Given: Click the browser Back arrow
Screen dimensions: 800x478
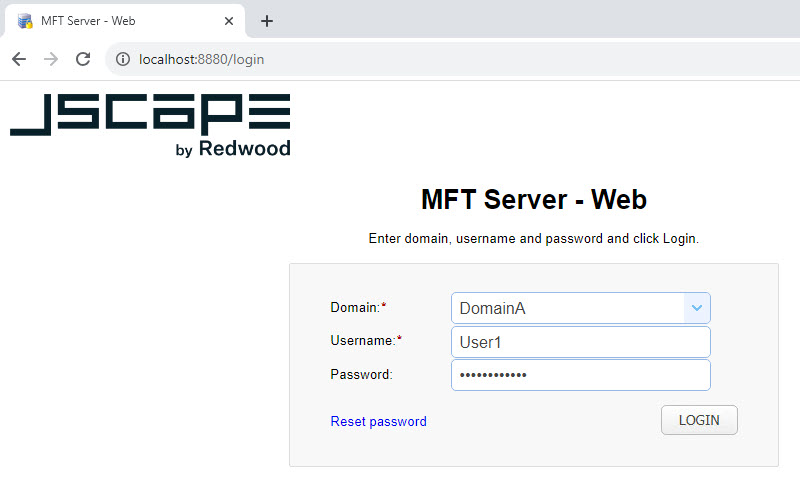Looking at the screenshot, I should point(19,59).
